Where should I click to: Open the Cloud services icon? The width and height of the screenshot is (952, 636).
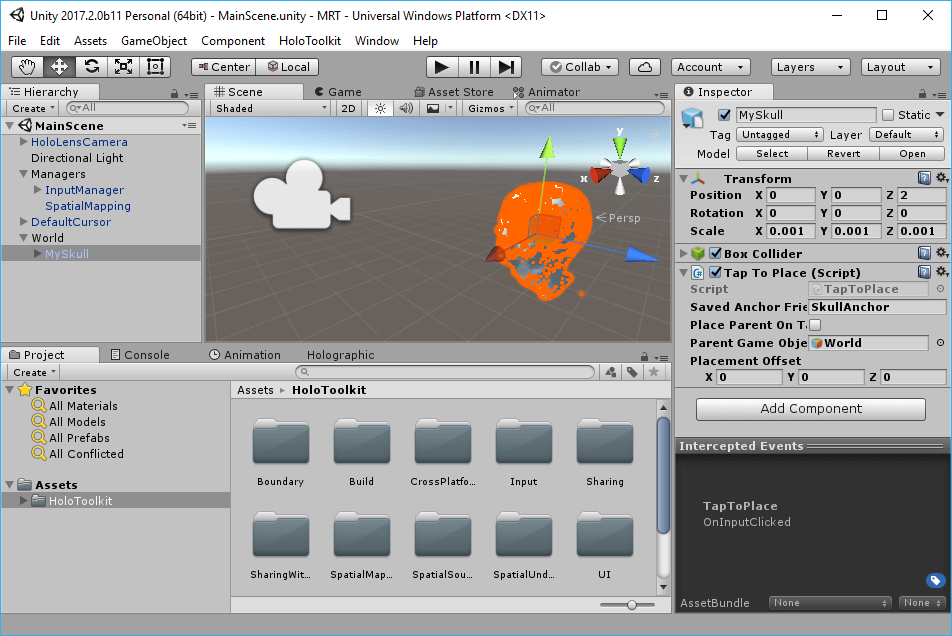(x=645, y=67)
